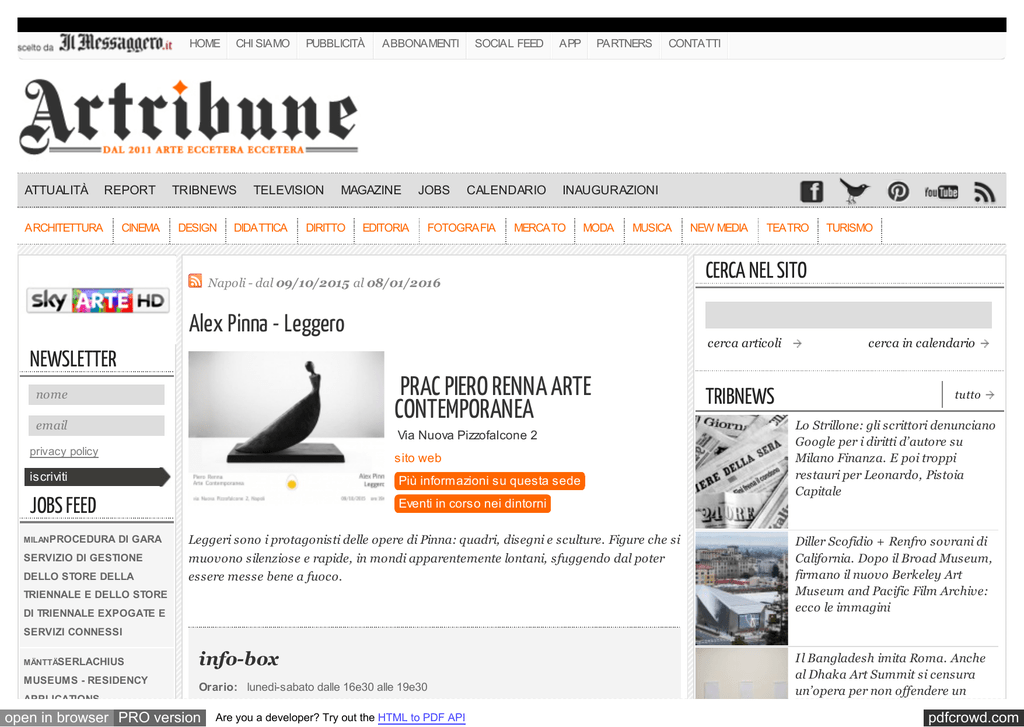The height and width of the screenshot is (727, 1024).
Task: Select DESIGN category
Action: [x=197, y=227]
